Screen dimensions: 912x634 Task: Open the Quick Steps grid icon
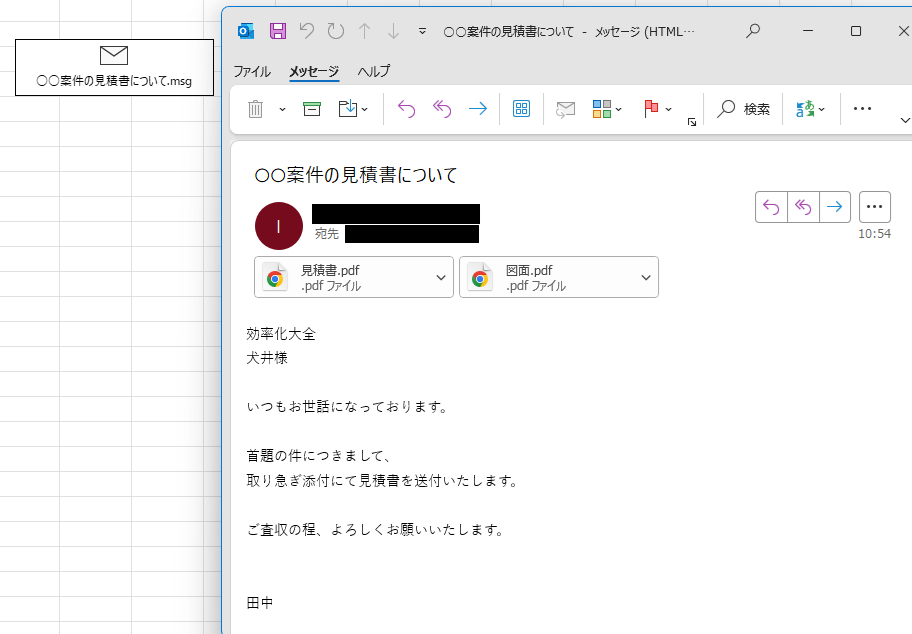pyautogui.click(x=521, y=109)
